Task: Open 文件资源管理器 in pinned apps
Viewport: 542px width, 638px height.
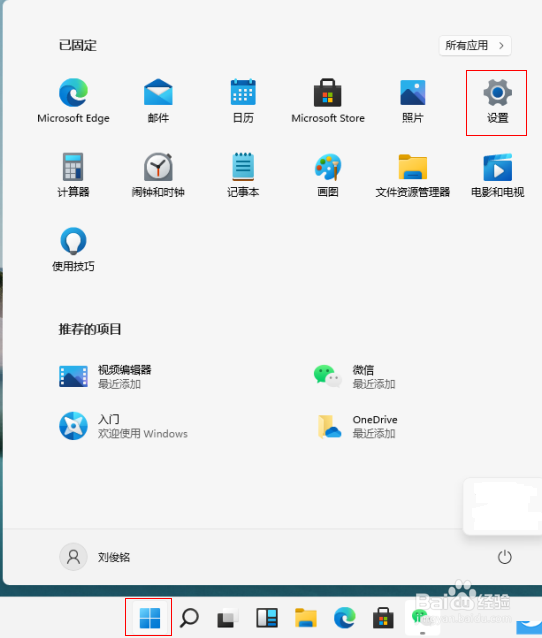Action: (413, 175)
